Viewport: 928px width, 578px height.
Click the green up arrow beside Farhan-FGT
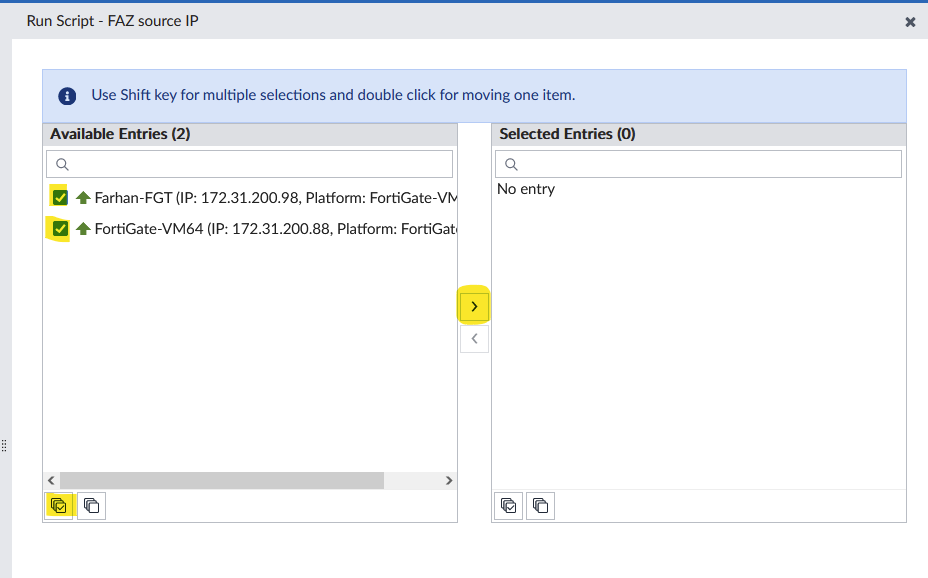point(83,197)
